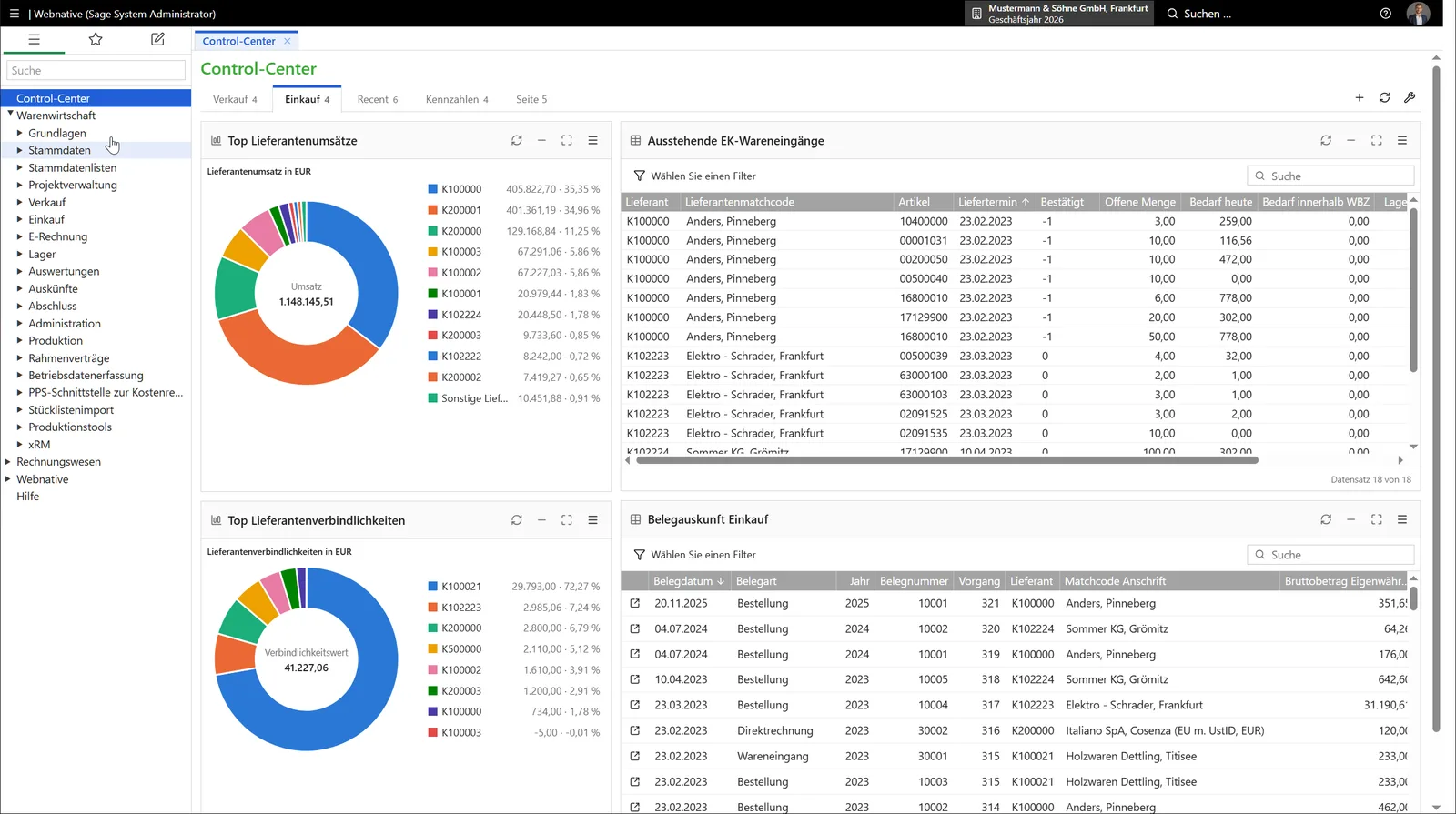Open document 10001 from 20.11.2025 via link icon
This screenshot has width=1456, height=814.
click(x=635, y=603)
